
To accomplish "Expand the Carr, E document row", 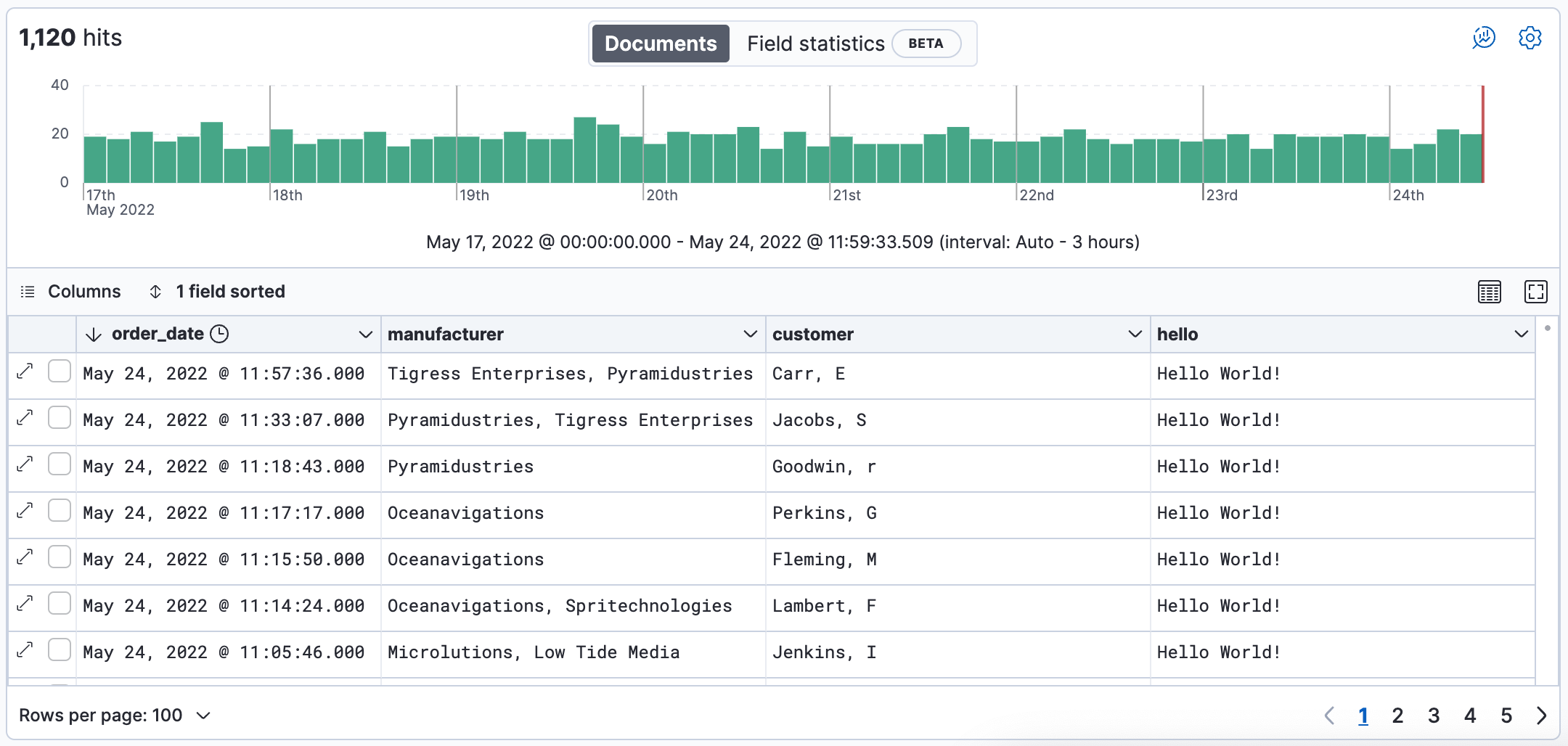I will [x=25, y=372].
